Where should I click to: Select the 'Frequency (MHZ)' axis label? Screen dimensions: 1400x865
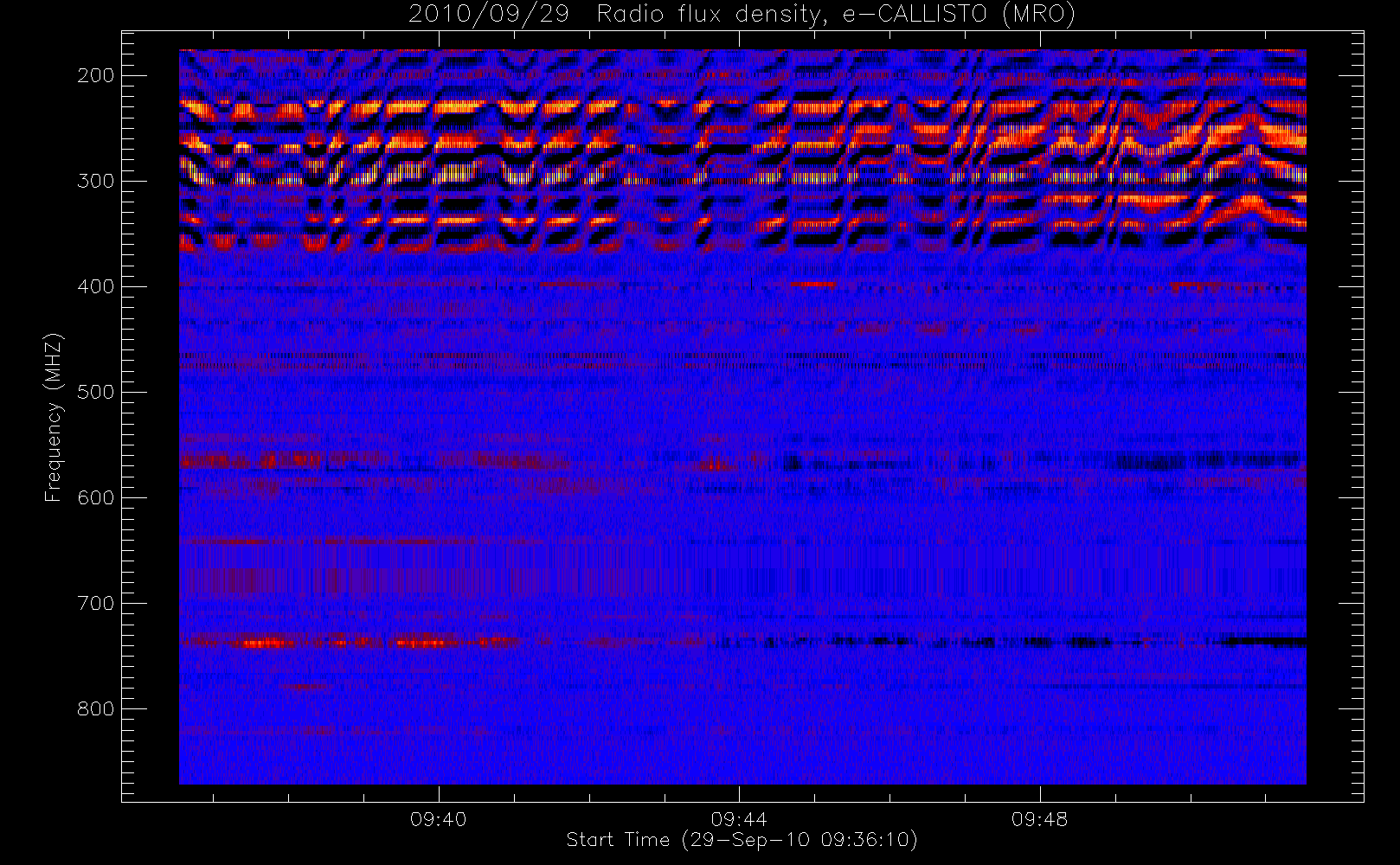coord(54,417)
